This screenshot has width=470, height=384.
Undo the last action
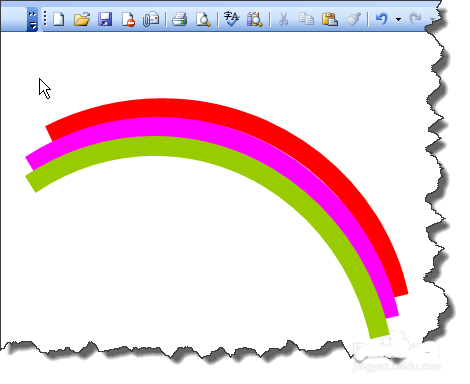382,19
